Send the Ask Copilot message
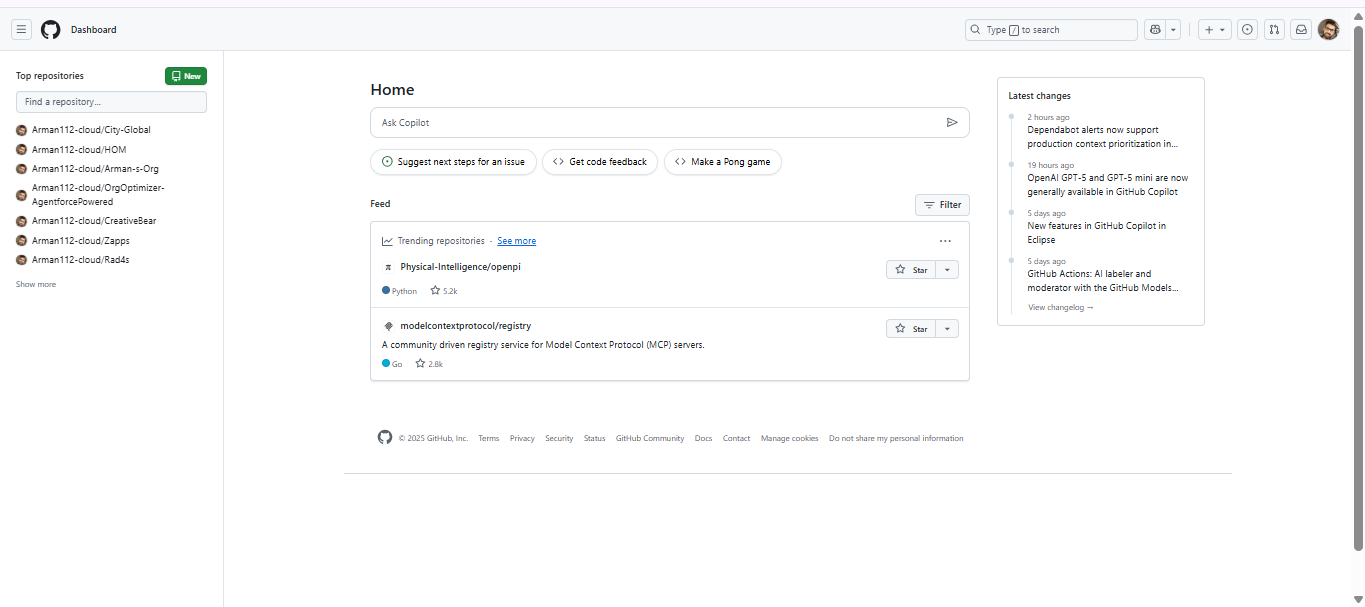This screenshot has width=1365, height=607. (x=952, y=121)
